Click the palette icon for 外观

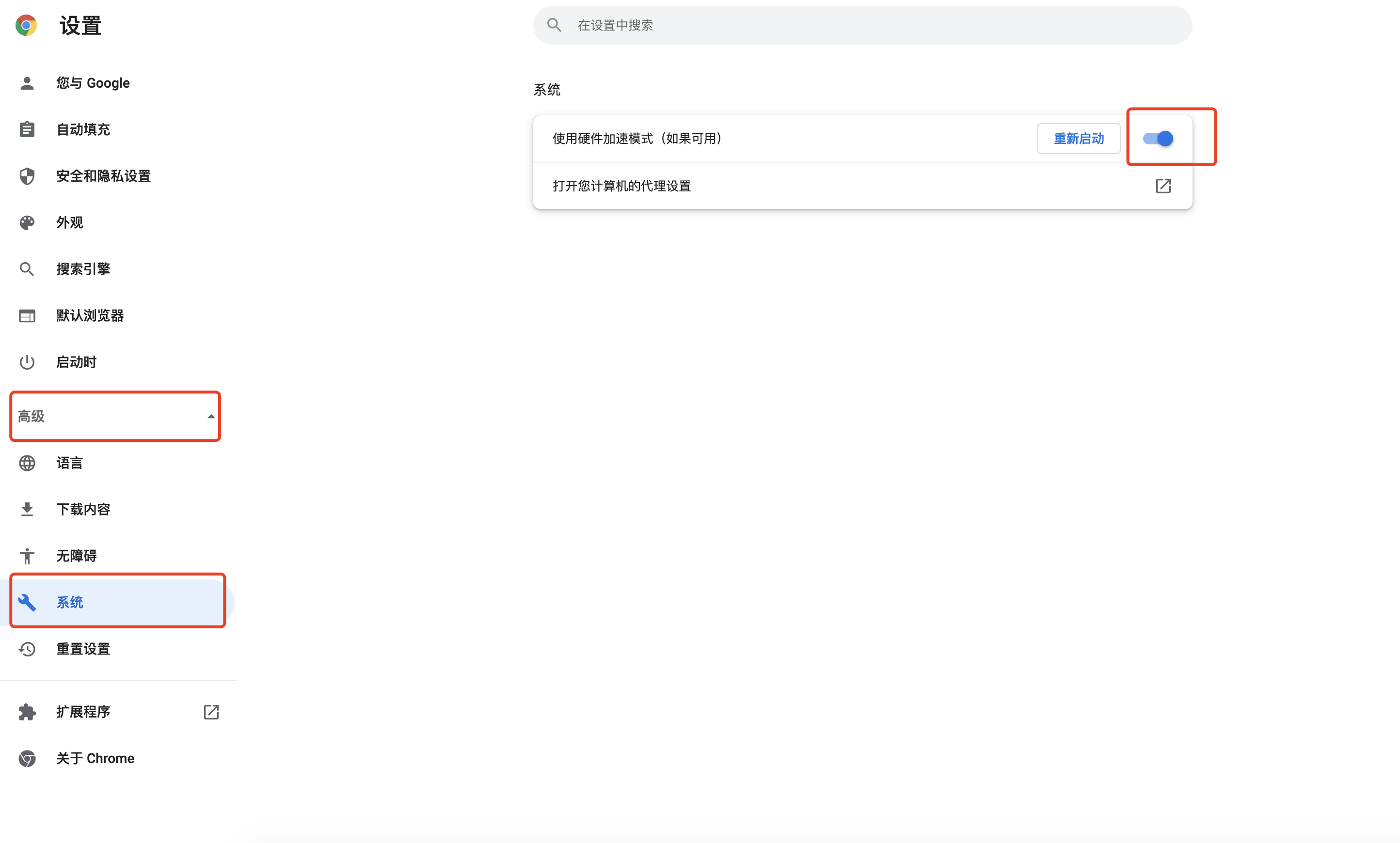tap(27, 222)
